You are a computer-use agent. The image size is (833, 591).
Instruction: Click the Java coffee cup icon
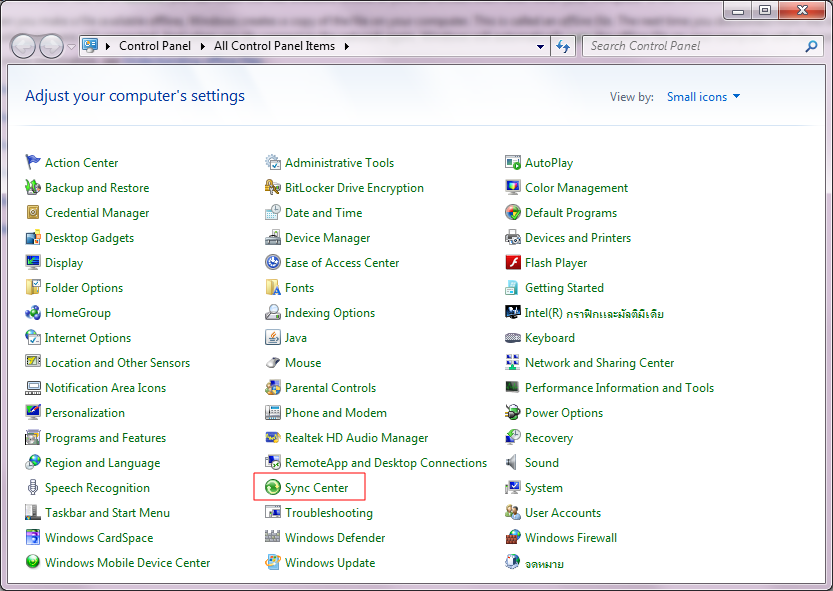(273, 338)
